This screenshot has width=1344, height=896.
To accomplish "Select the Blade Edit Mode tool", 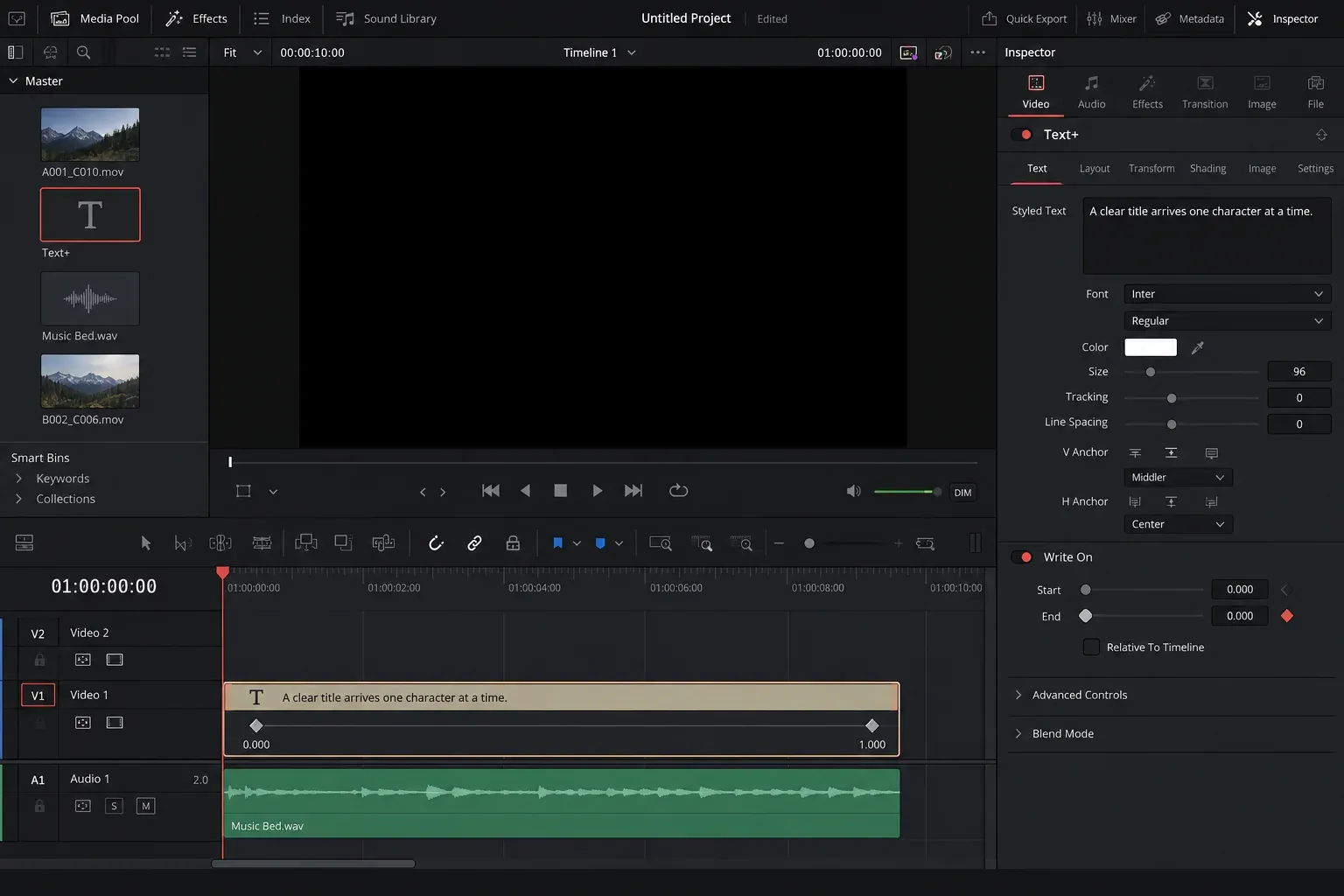I will [262, 543].
